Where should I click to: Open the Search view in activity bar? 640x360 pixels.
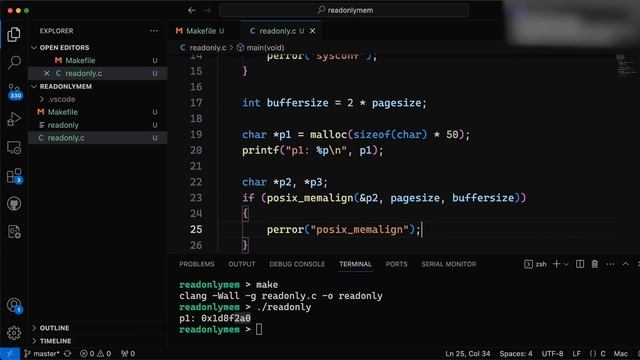pyautogui.click(x=14, y=62)
